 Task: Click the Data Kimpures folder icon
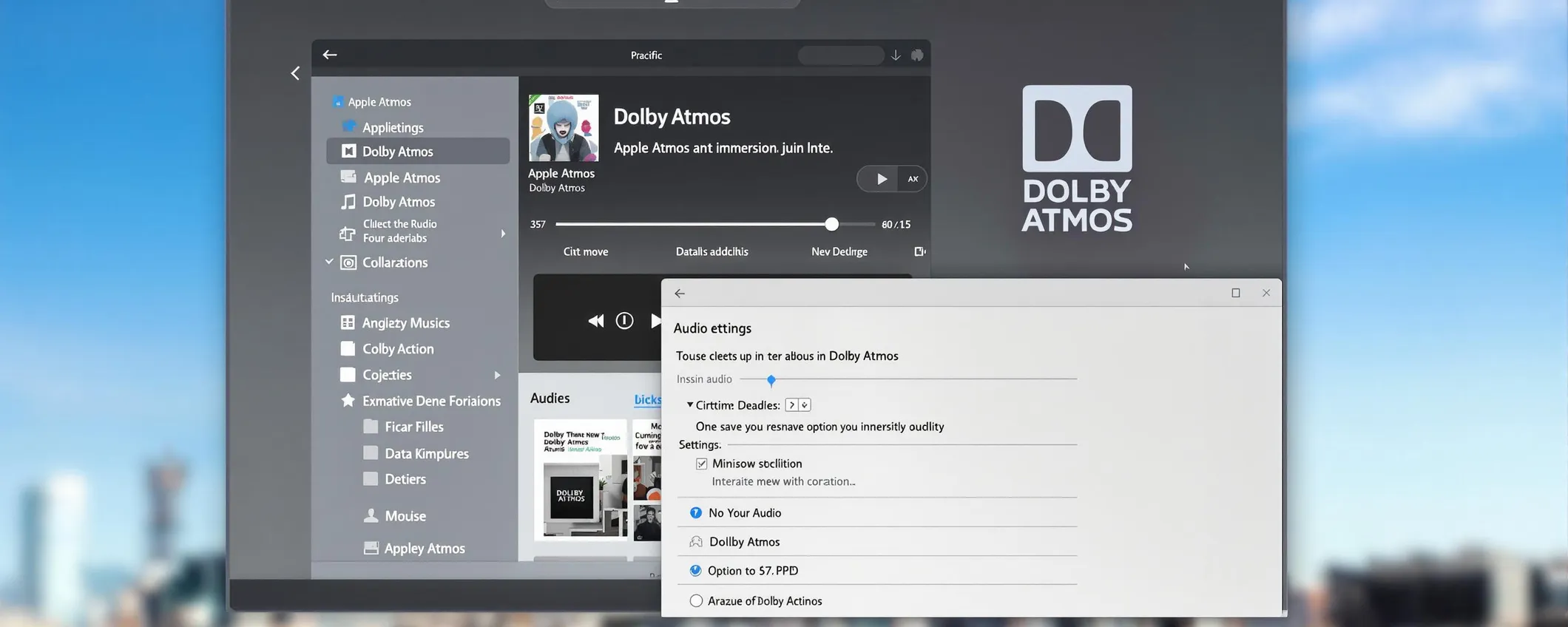[x=371, y=453]
